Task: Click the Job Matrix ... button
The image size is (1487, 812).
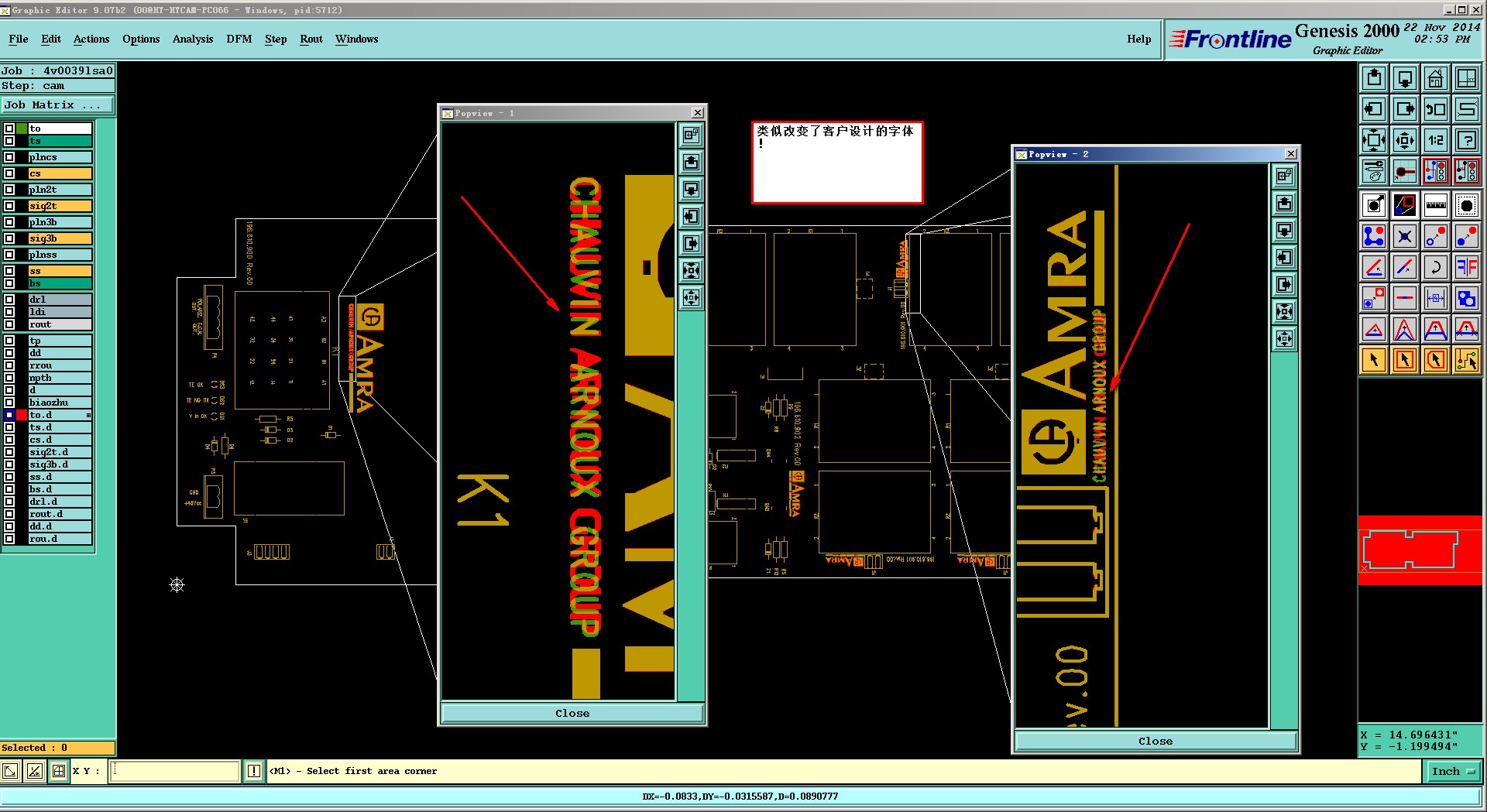Action: coord(57,104)
